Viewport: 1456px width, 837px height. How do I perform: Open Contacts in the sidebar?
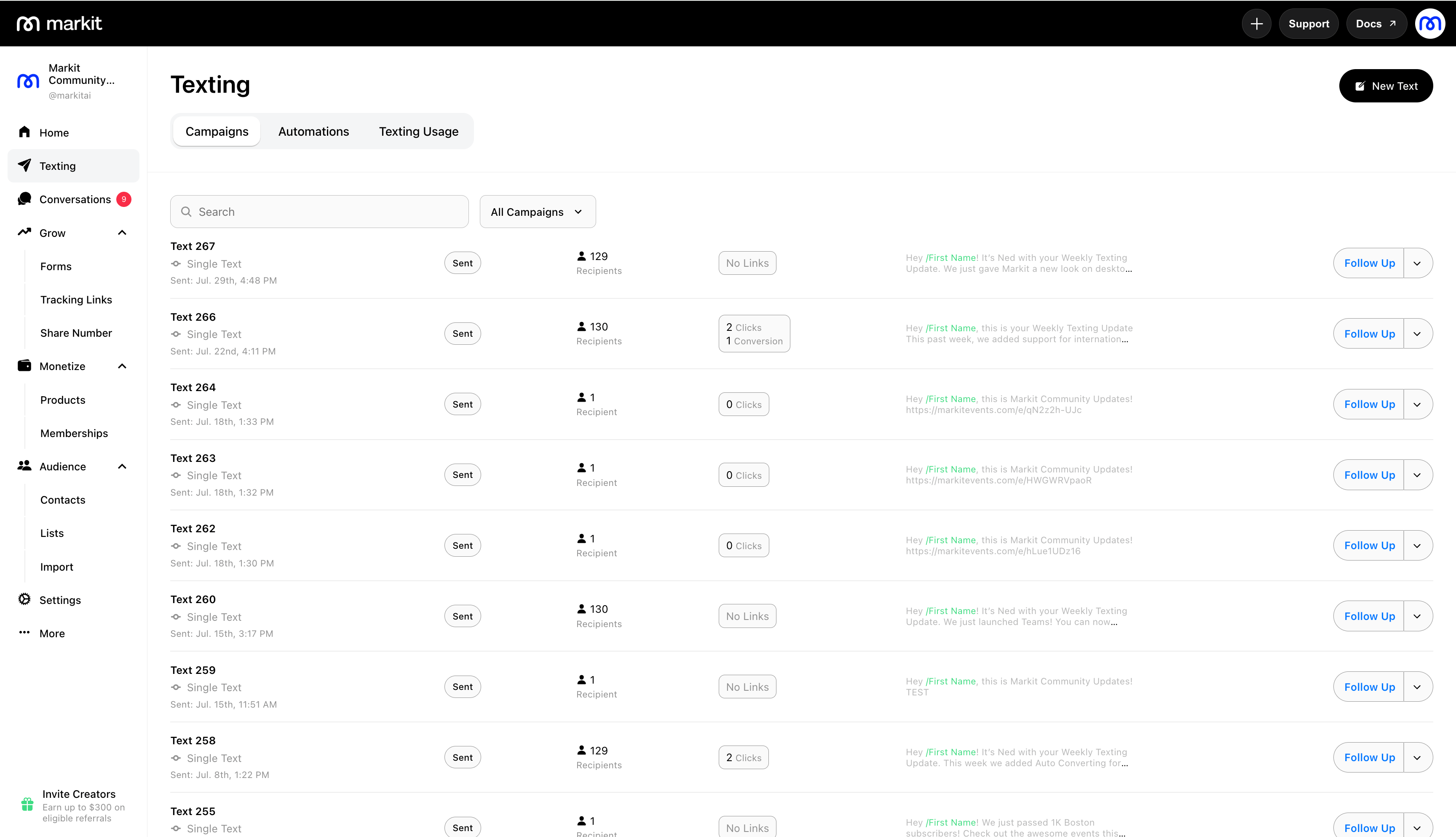point(63,499)
